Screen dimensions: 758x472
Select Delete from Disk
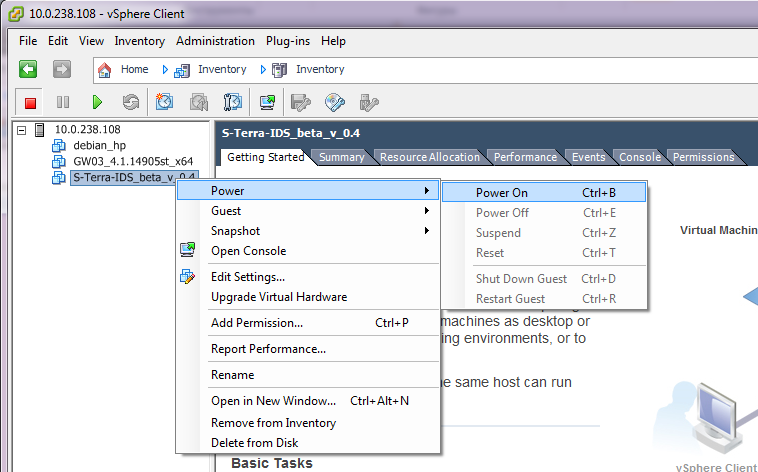(x=308, y=442)
